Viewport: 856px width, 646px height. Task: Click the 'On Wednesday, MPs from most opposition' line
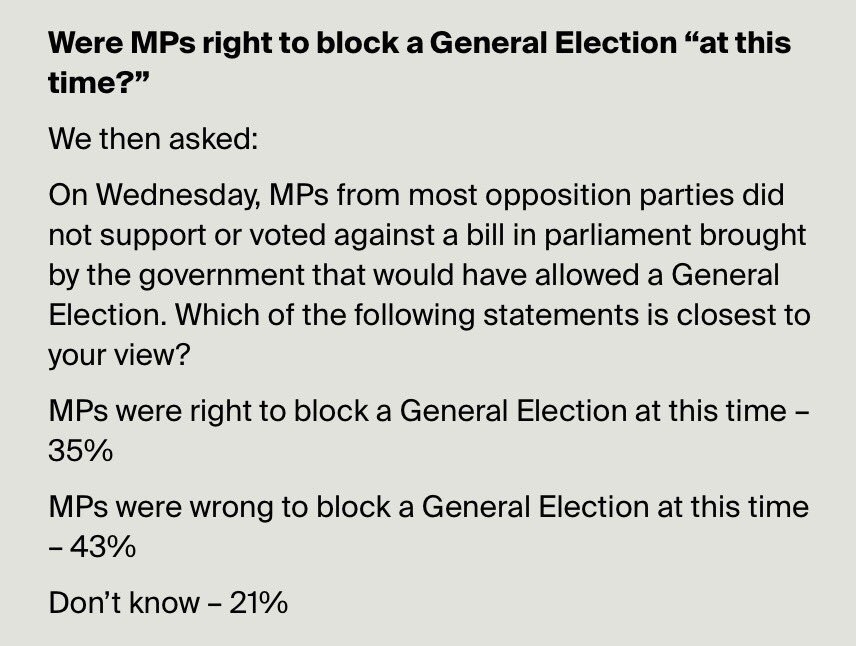(x=416, y=195)
